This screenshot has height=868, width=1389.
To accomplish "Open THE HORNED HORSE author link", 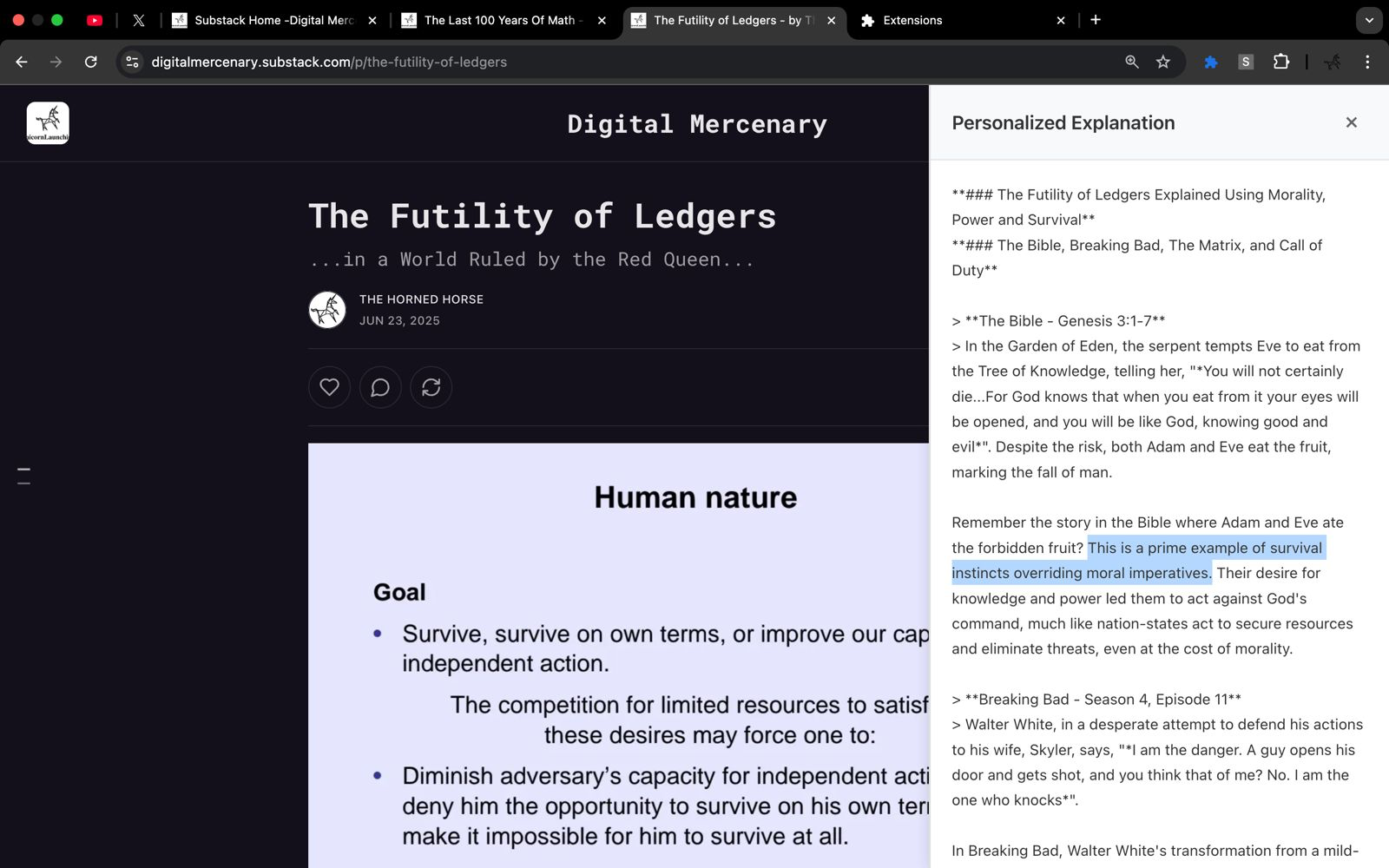I will coord(421,299).
